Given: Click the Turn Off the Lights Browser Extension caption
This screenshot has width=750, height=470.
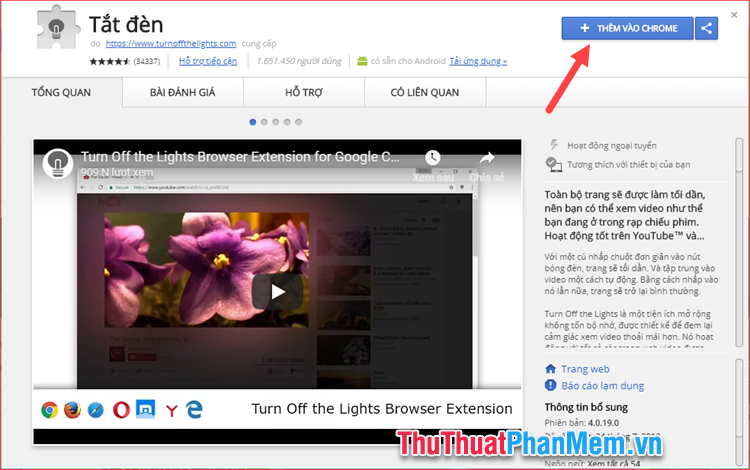Looking at the screenshot, I should click(382, 409).
